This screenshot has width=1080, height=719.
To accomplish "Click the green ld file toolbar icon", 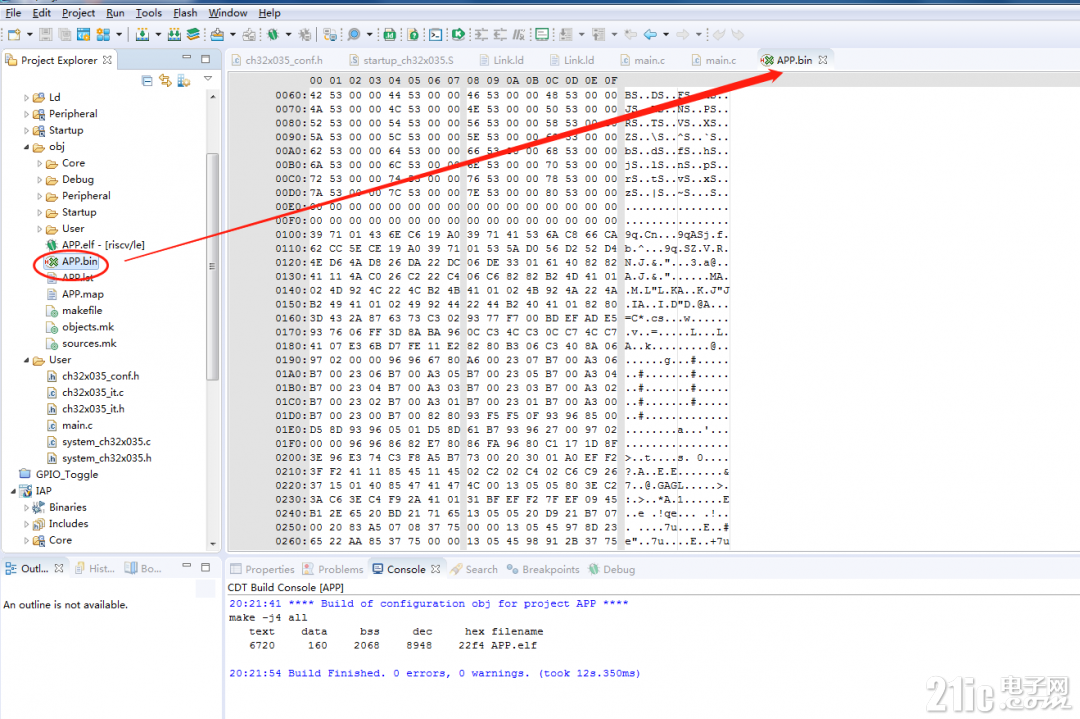I will (x=389, y=34).
